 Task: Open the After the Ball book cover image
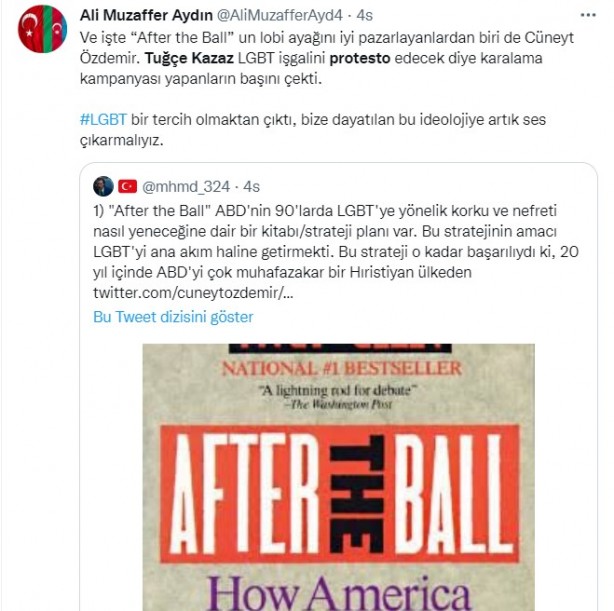[338, 477]
